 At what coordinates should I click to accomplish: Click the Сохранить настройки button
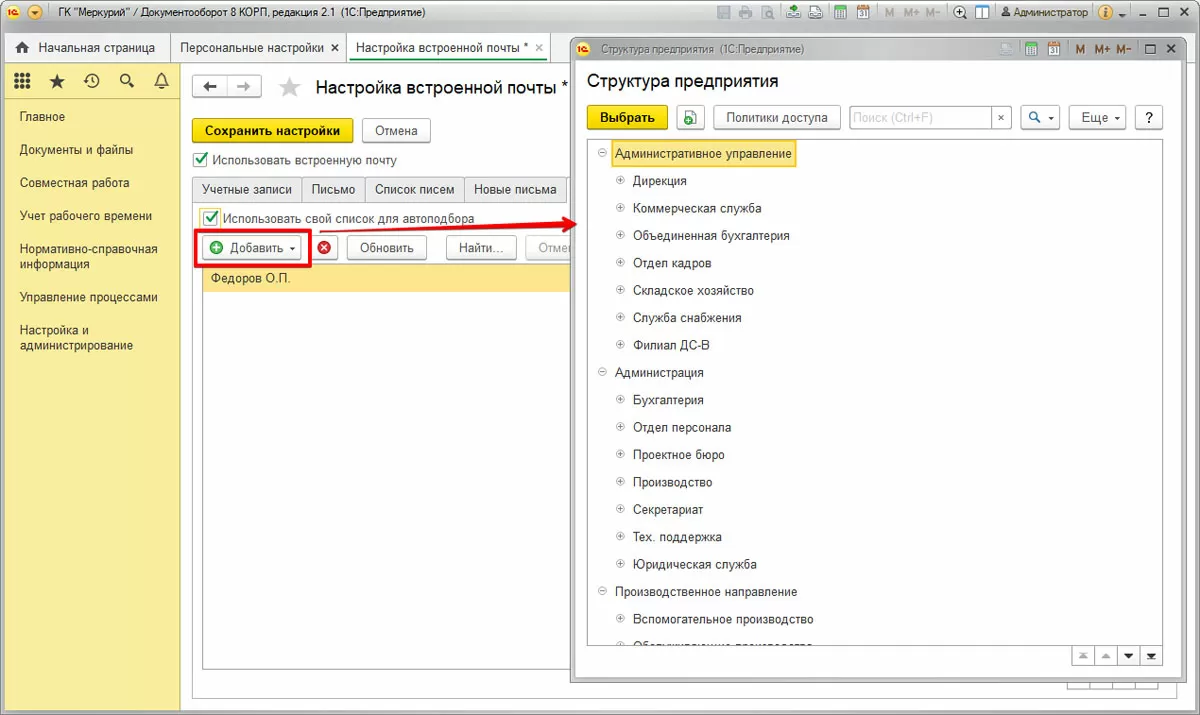tap(273, 131)
